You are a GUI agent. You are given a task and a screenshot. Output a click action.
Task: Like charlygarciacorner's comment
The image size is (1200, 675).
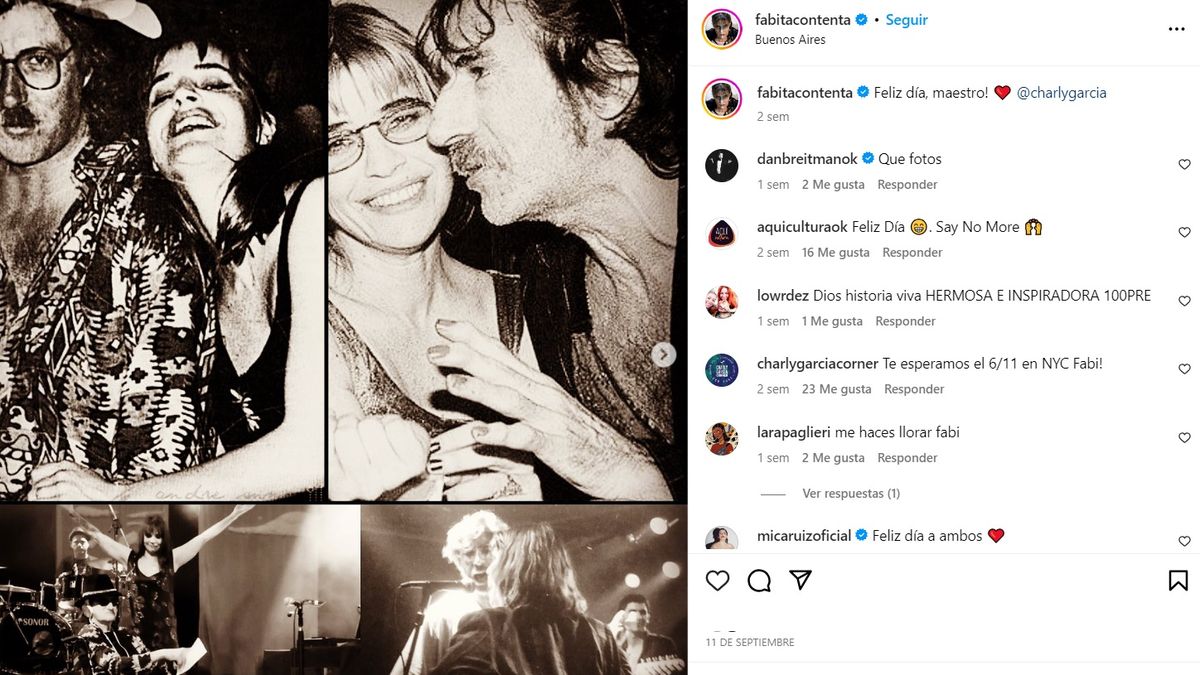(1185, 370)
